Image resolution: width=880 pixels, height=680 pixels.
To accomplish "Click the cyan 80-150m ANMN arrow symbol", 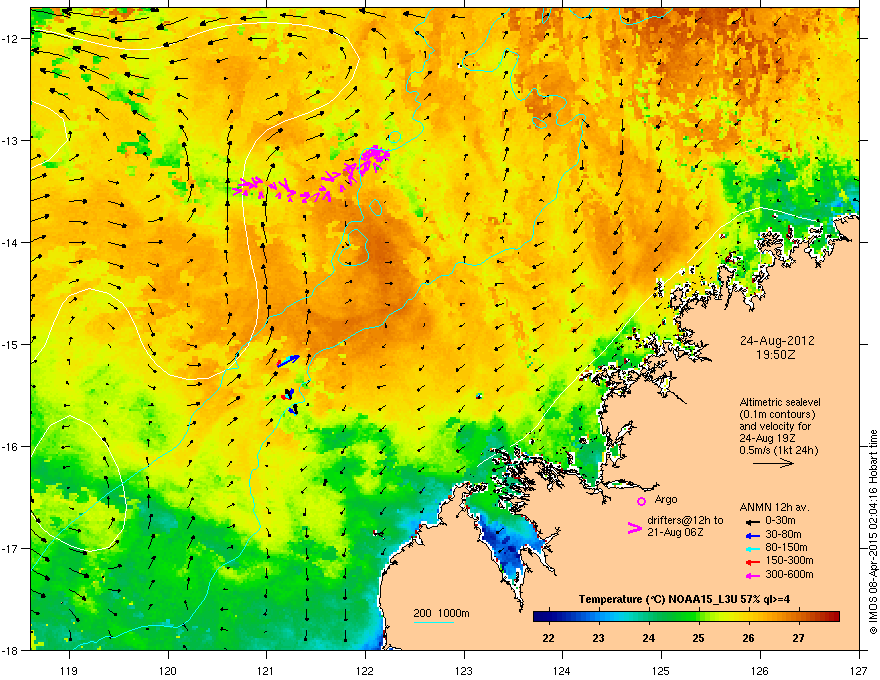I will click(753, 548).
